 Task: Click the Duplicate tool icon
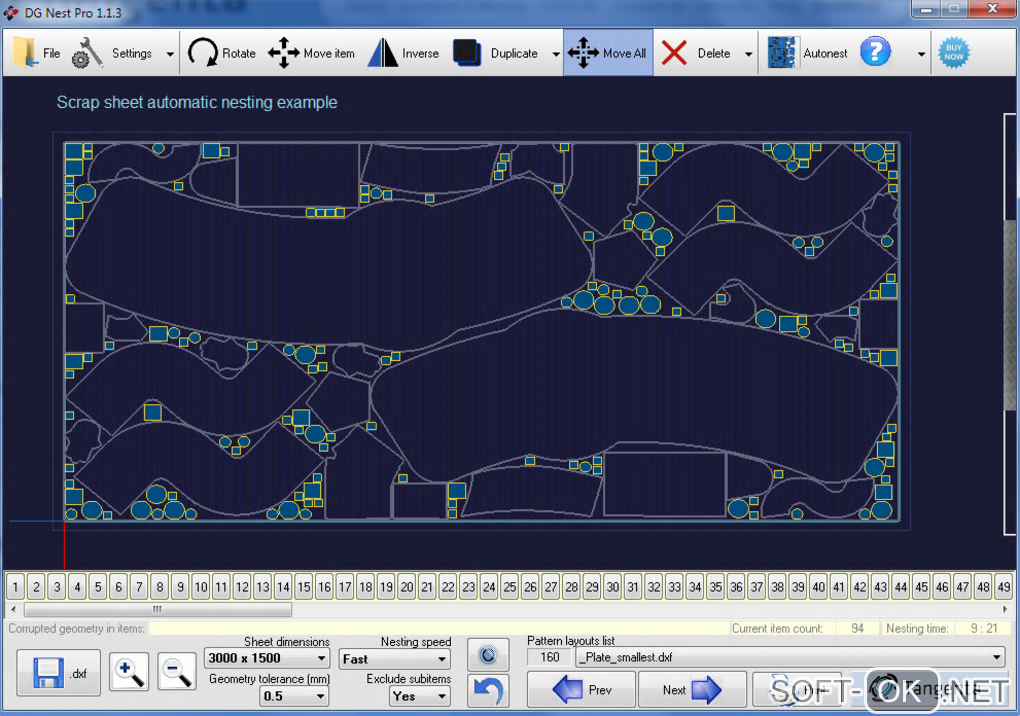(x=468, y=53)
